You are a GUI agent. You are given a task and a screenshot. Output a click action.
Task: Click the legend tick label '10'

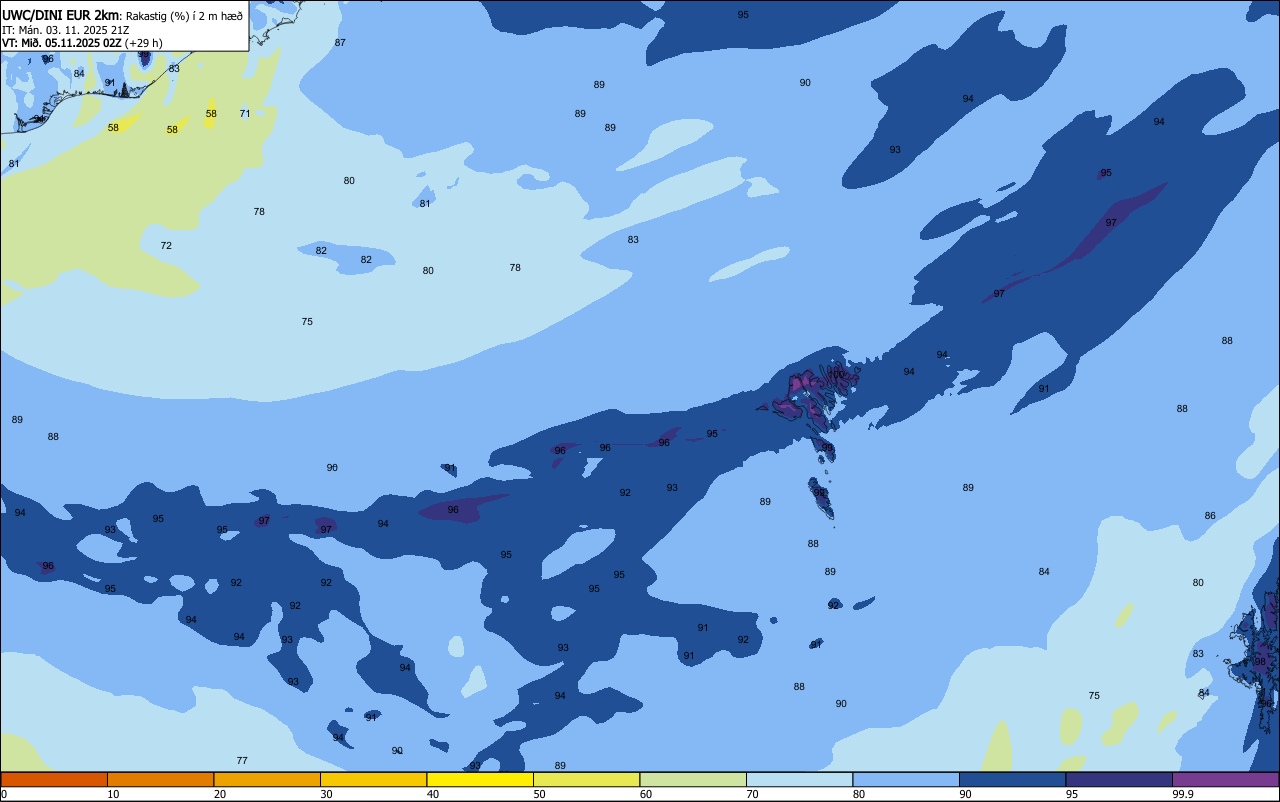113,794
